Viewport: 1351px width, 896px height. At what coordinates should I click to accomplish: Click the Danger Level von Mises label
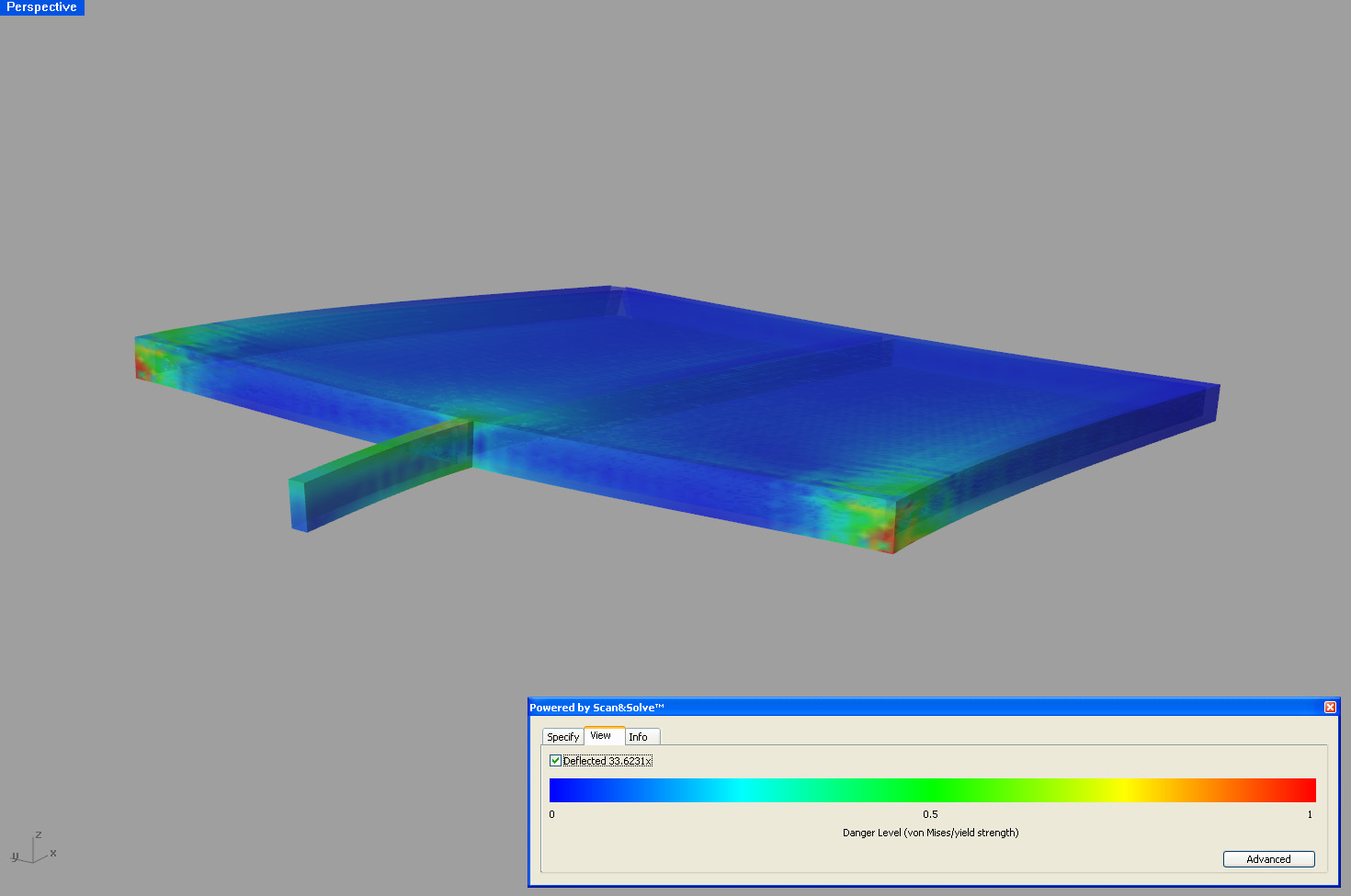click(931, 833)
